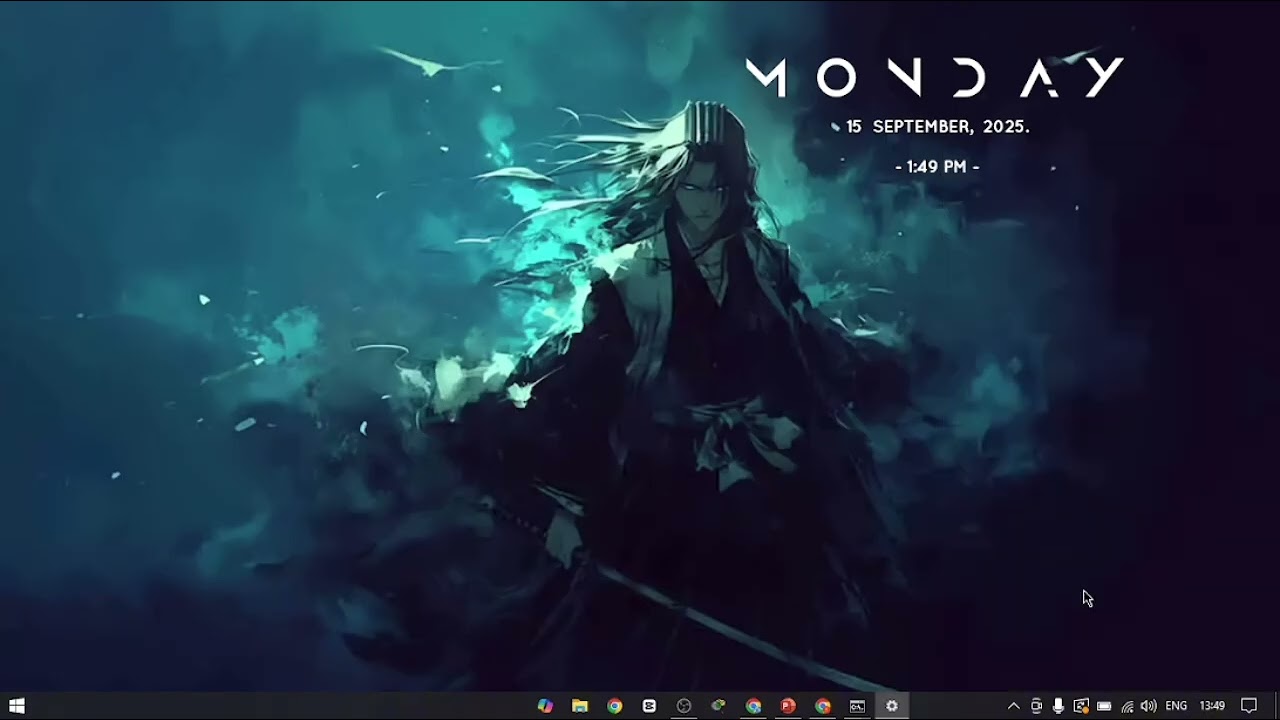This screenshot has width=1280, height=720.
Task: Switch to Chrome window left of PowerPoint
Action: 753,706
